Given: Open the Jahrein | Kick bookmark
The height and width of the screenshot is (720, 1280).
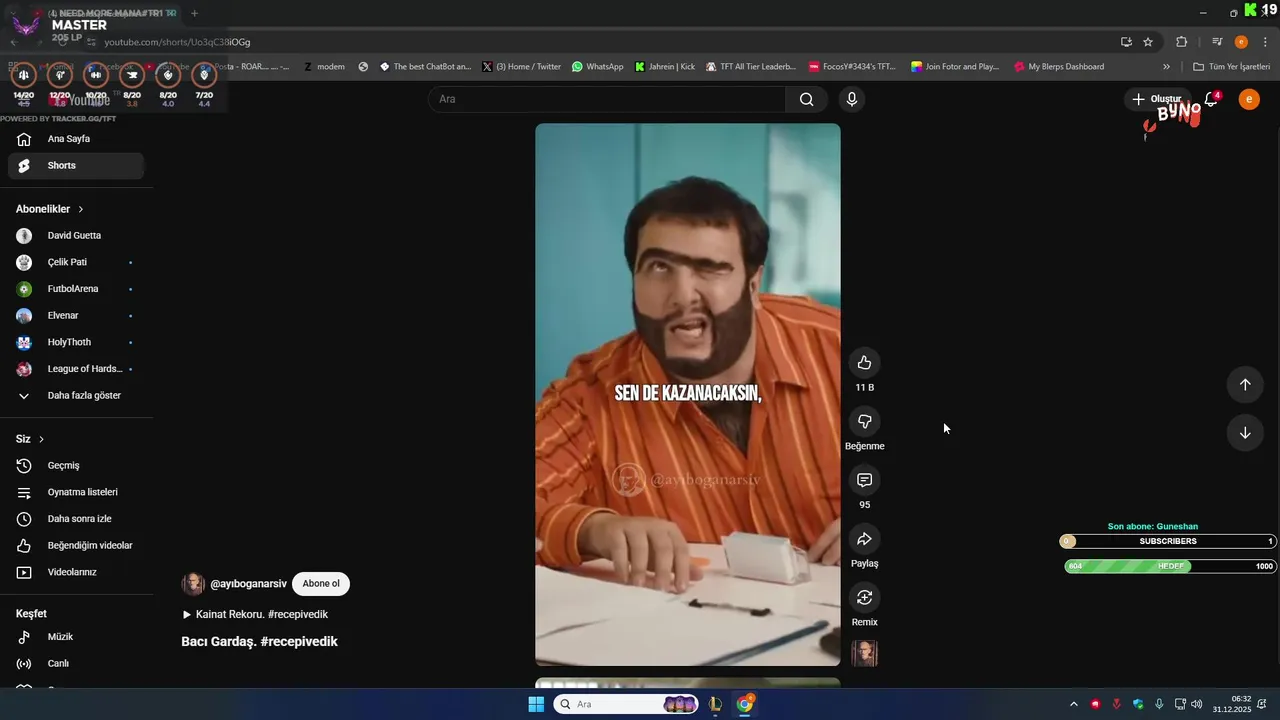Looking at the screenshot, I should [665, 67].
